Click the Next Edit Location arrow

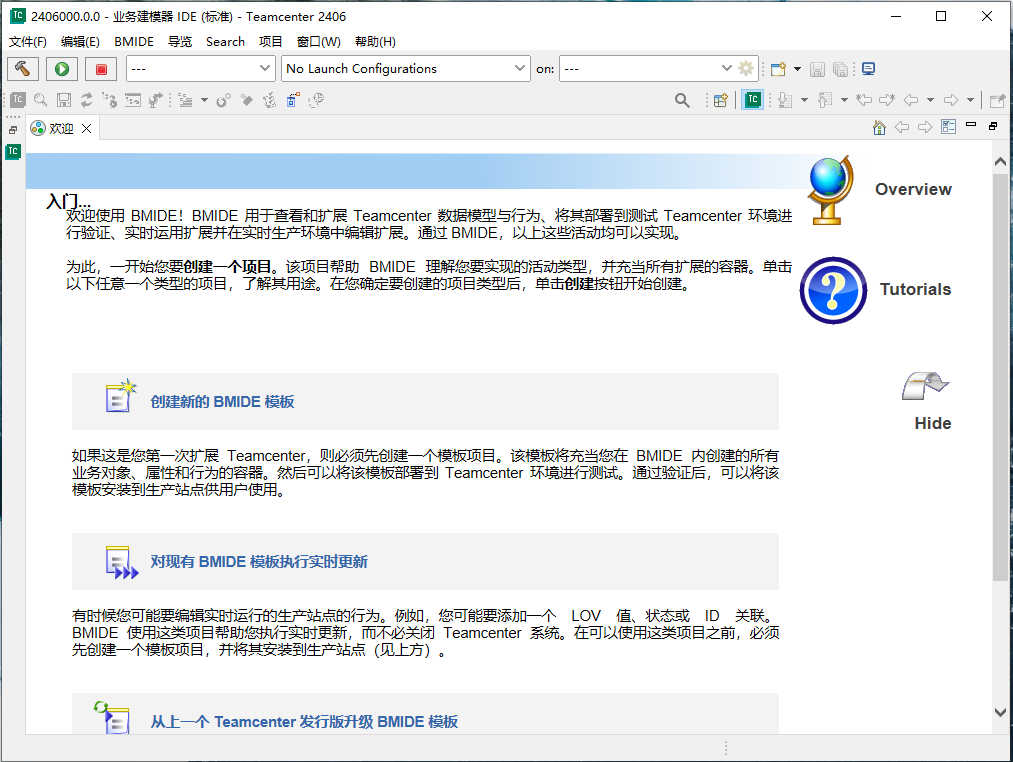coord(887,100)
